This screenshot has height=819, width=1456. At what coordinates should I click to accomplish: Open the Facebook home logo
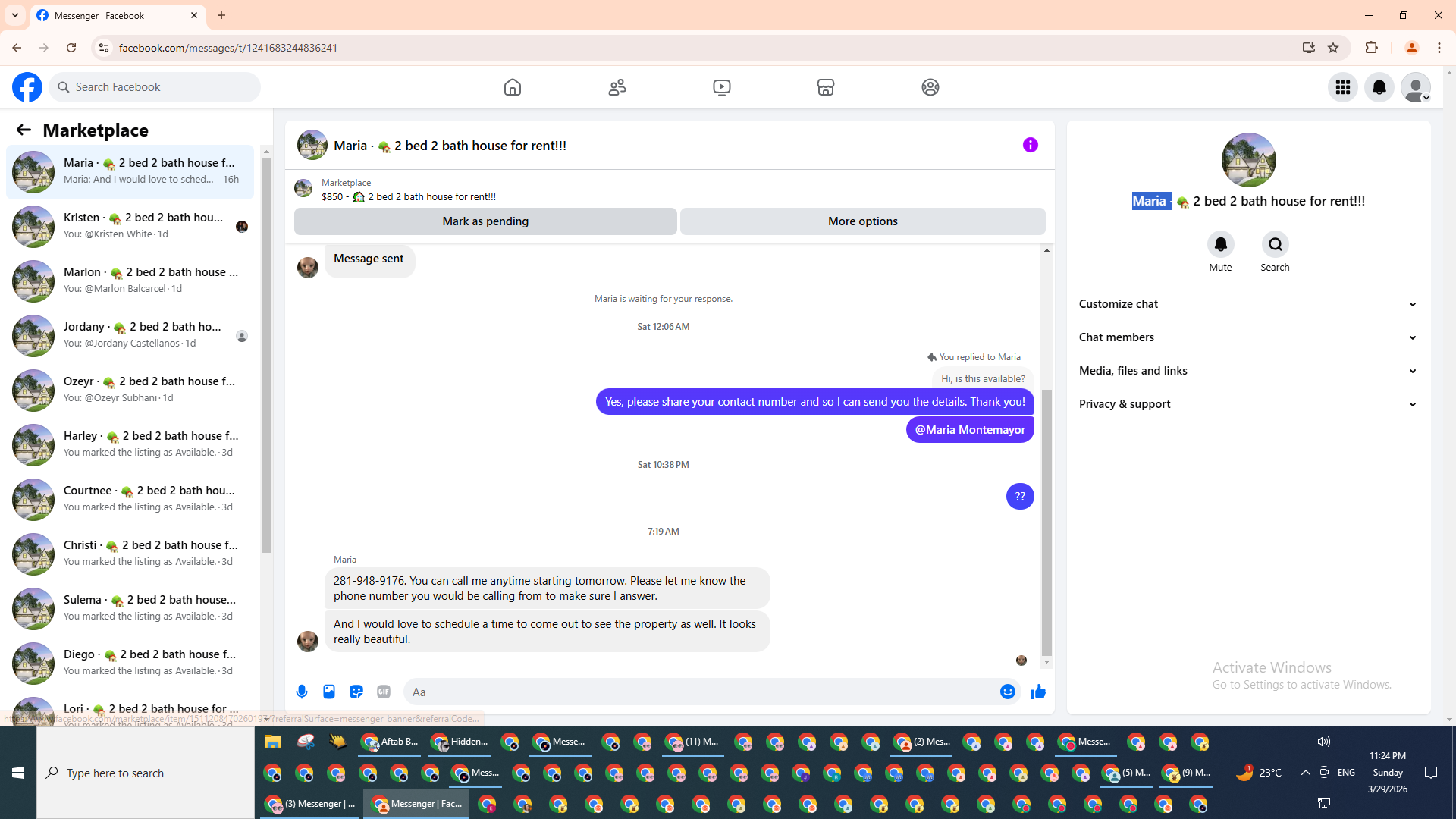pos(27,87)
